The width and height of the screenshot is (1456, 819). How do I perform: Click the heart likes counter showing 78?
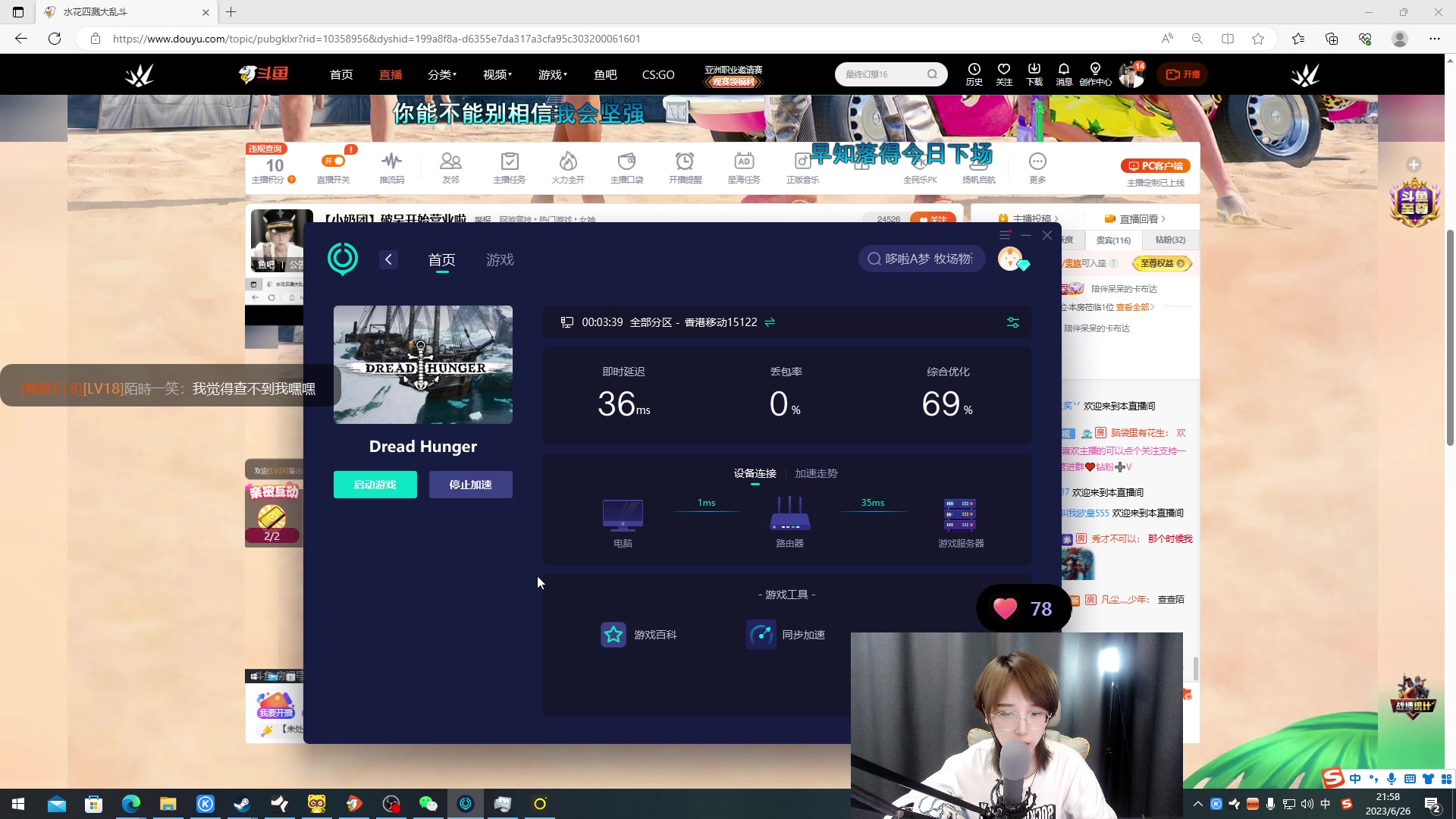1023,608
